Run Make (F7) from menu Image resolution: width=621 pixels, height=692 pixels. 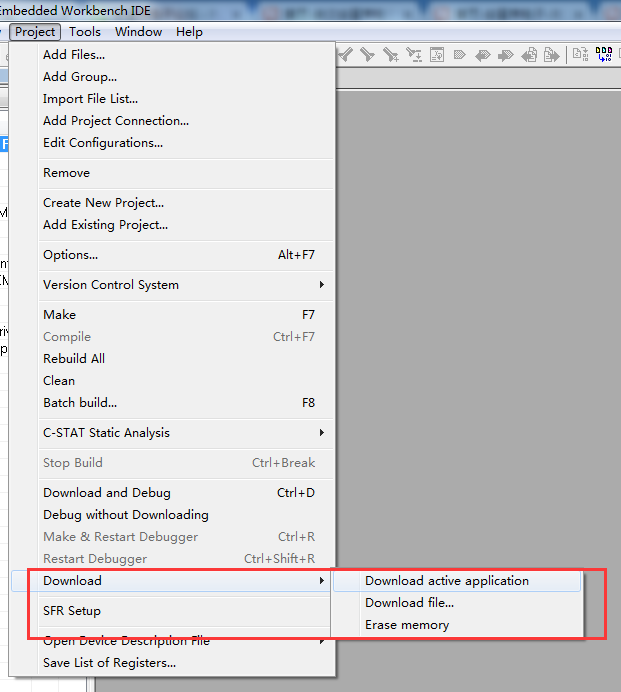(172, 315)
